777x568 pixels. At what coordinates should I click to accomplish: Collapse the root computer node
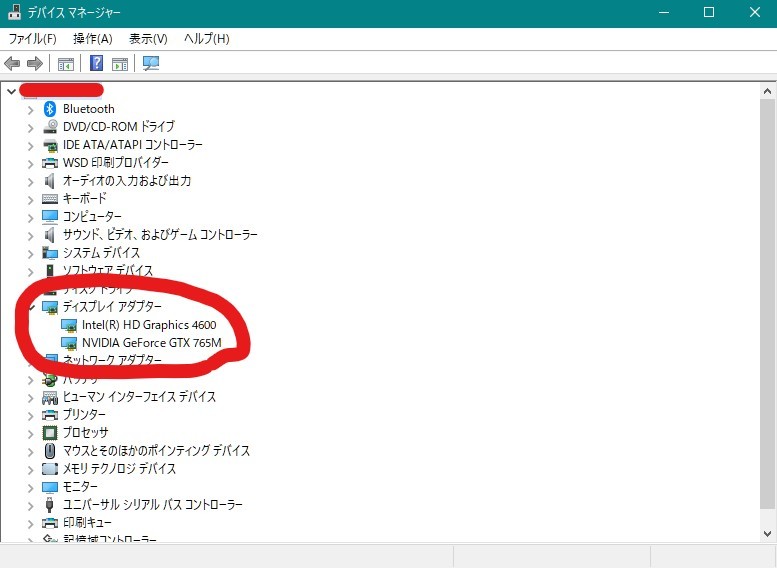11,91
